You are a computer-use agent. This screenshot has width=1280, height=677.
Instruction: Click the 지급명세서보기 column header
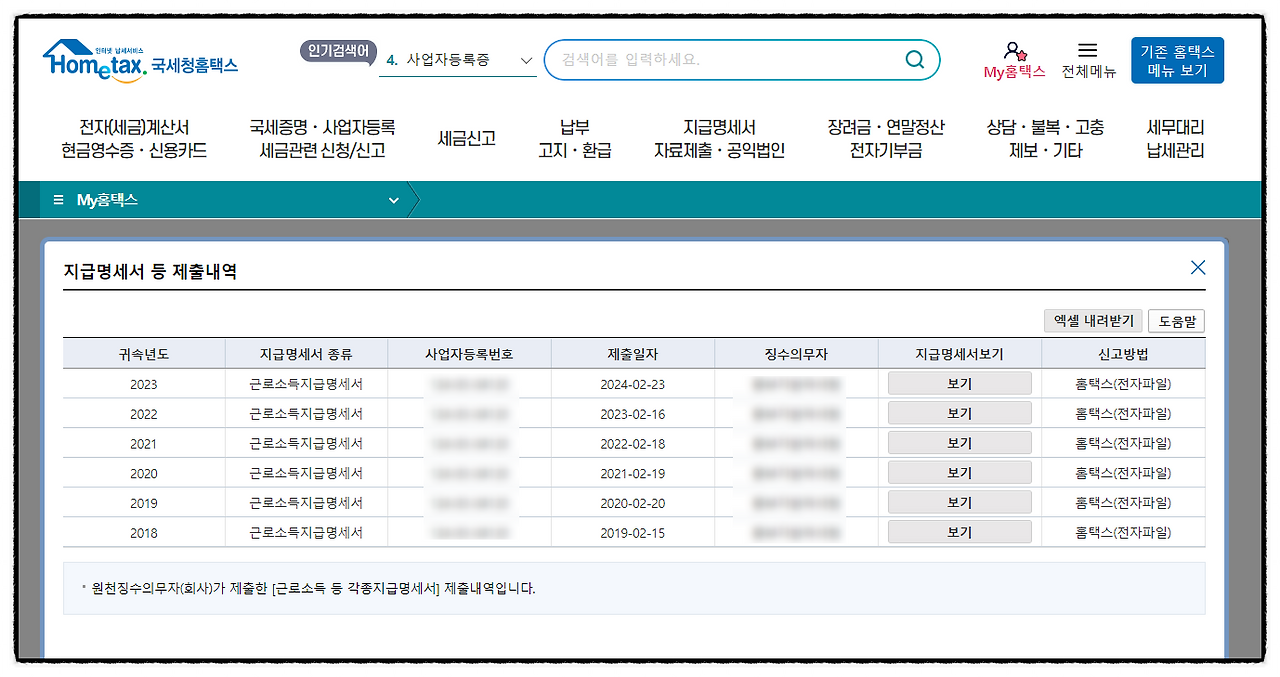pos(960,354)
